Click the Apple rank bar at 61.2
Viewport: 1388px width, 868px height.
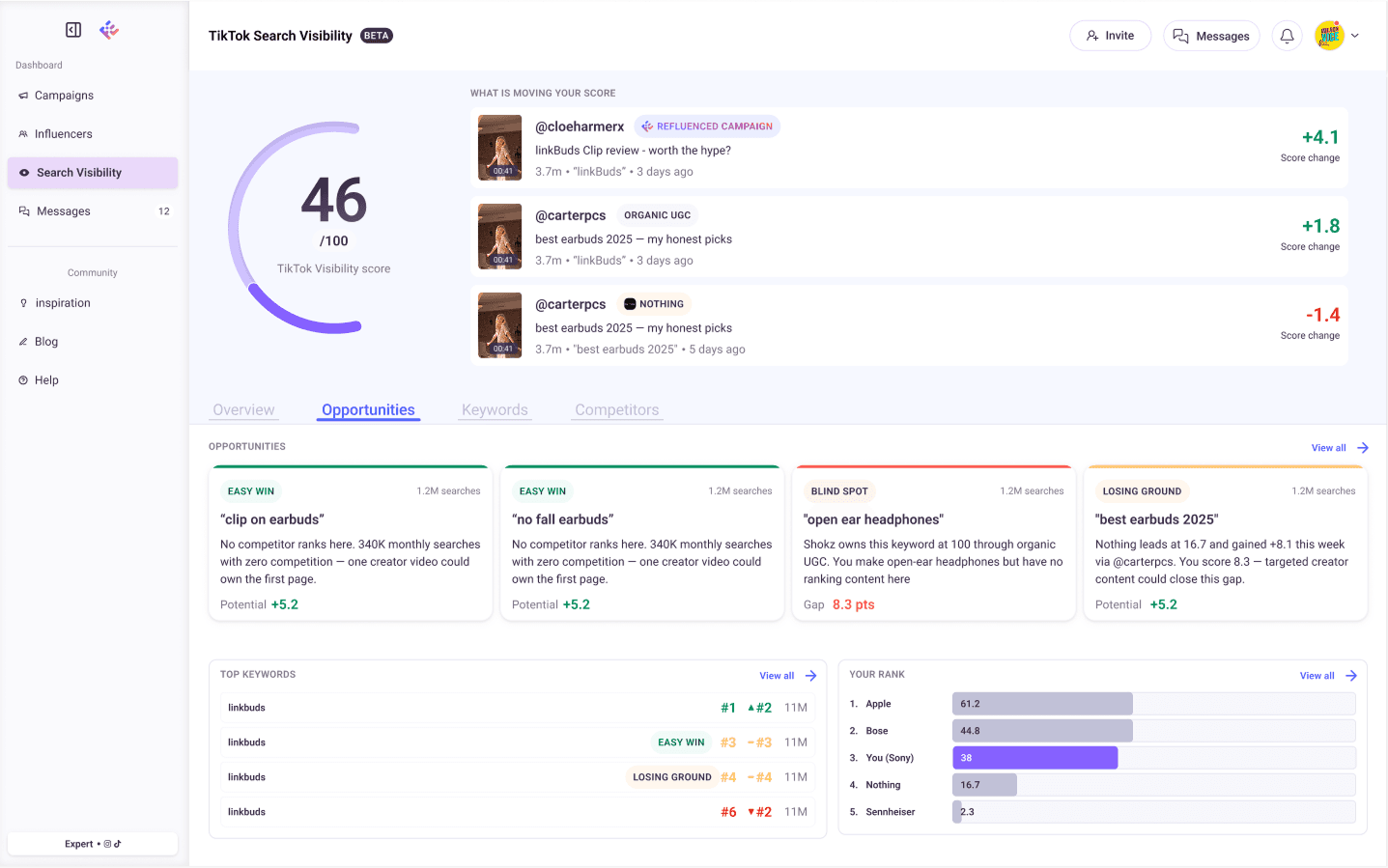coord(1042,704)
